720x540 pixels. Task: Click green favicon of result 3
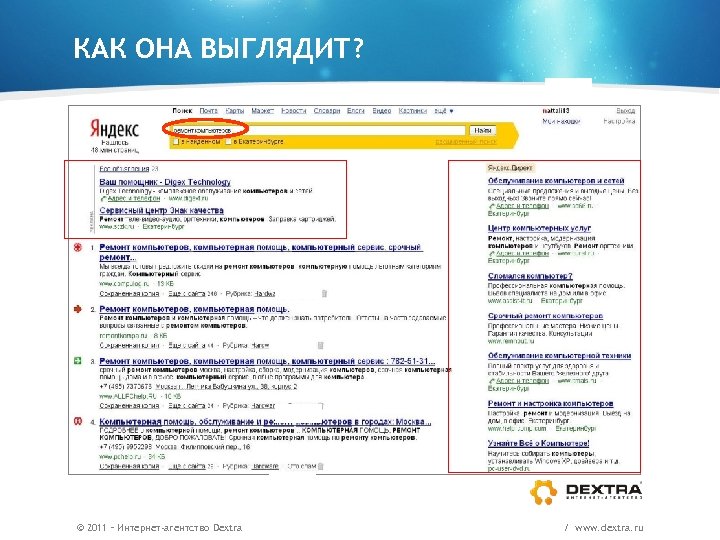pyautogui.click(x=78, y=361)
